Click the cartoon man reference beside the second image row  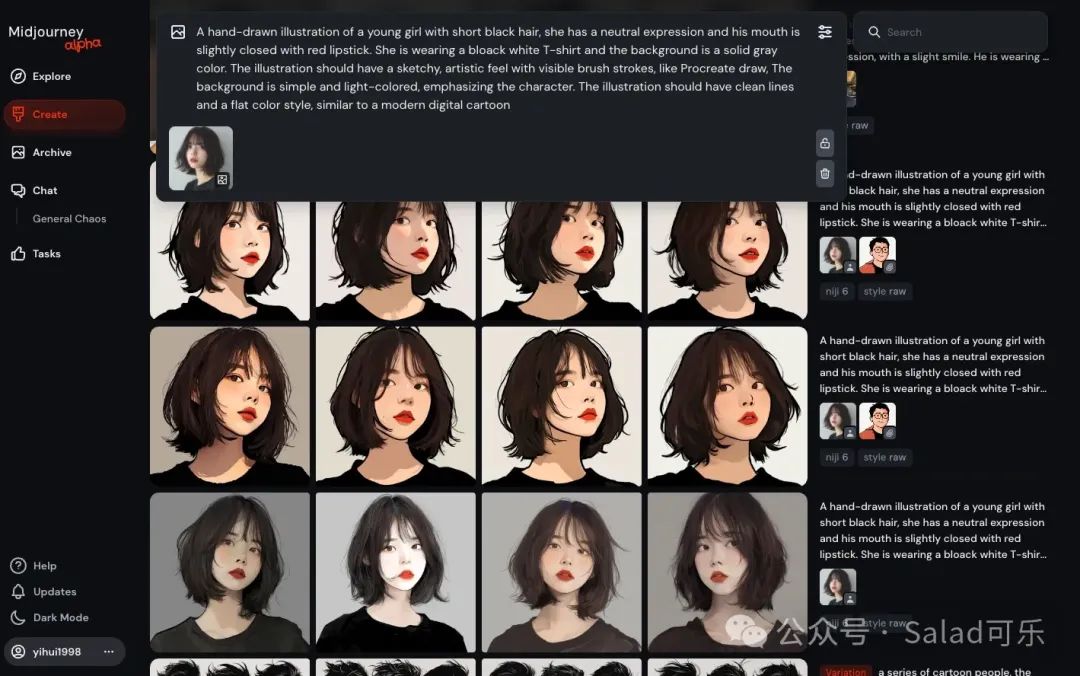(x=878, y=421)
